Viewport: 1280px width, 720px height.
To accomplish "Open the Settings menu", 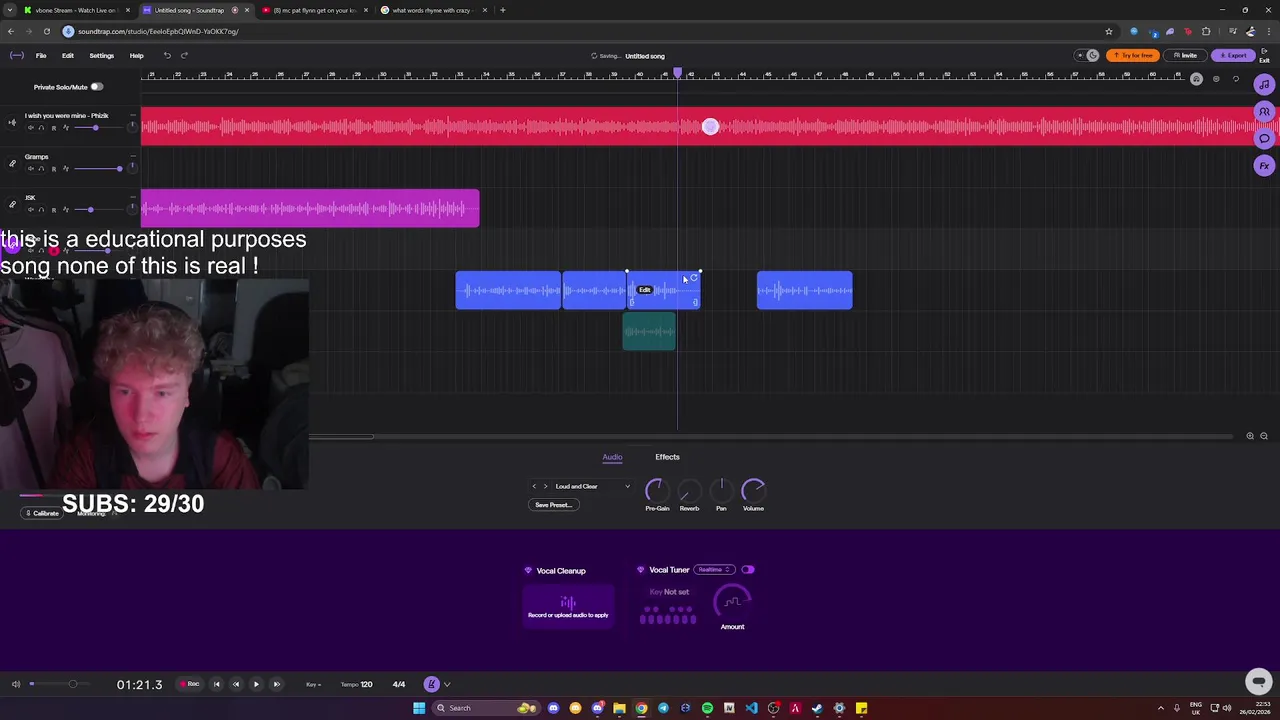I will point(101,55).
